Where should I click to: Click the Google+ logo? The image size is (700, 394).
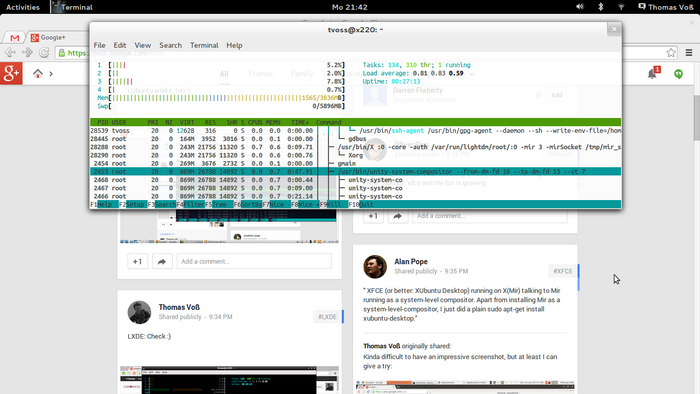coord(11,74)
